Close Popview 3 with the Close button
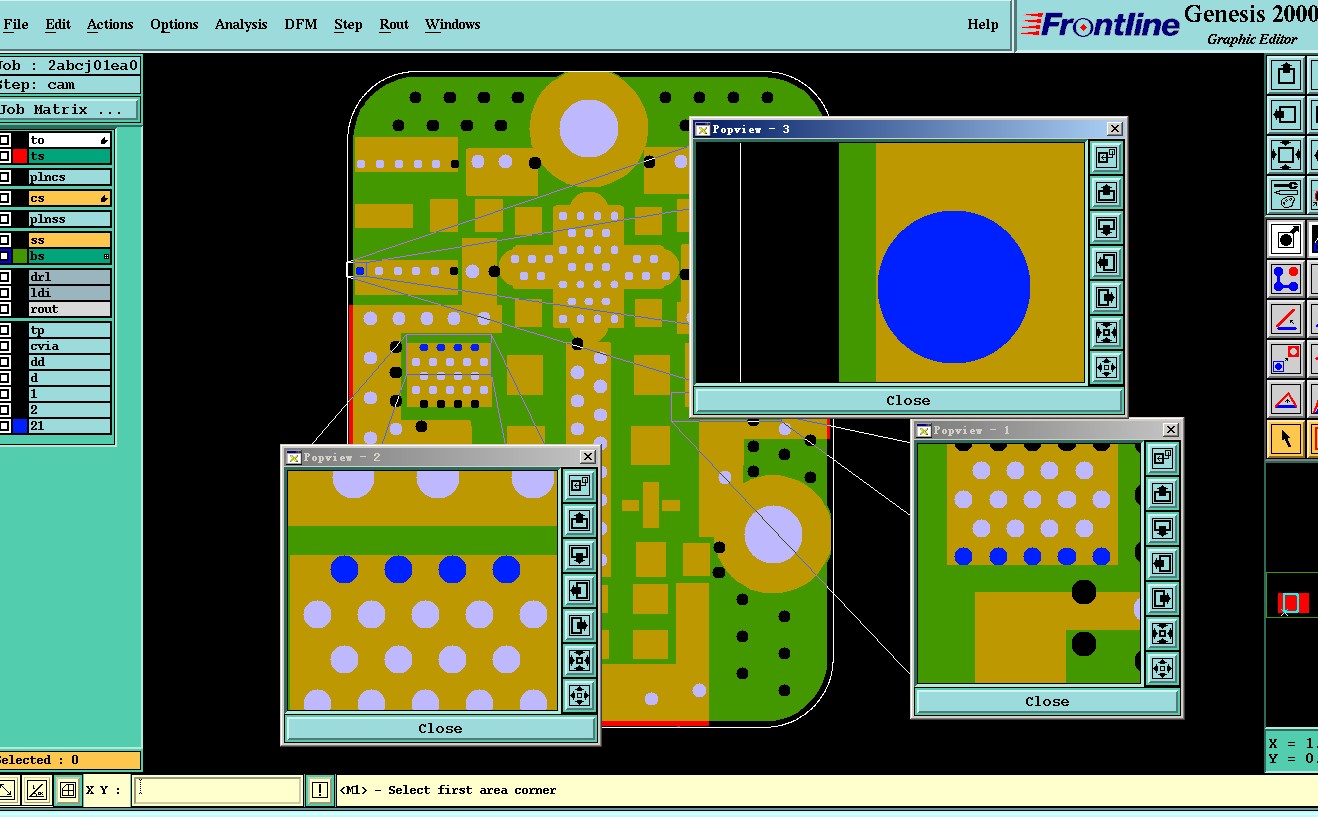The height and width of the screenshot is (817, 1318). tap(908, 400)
